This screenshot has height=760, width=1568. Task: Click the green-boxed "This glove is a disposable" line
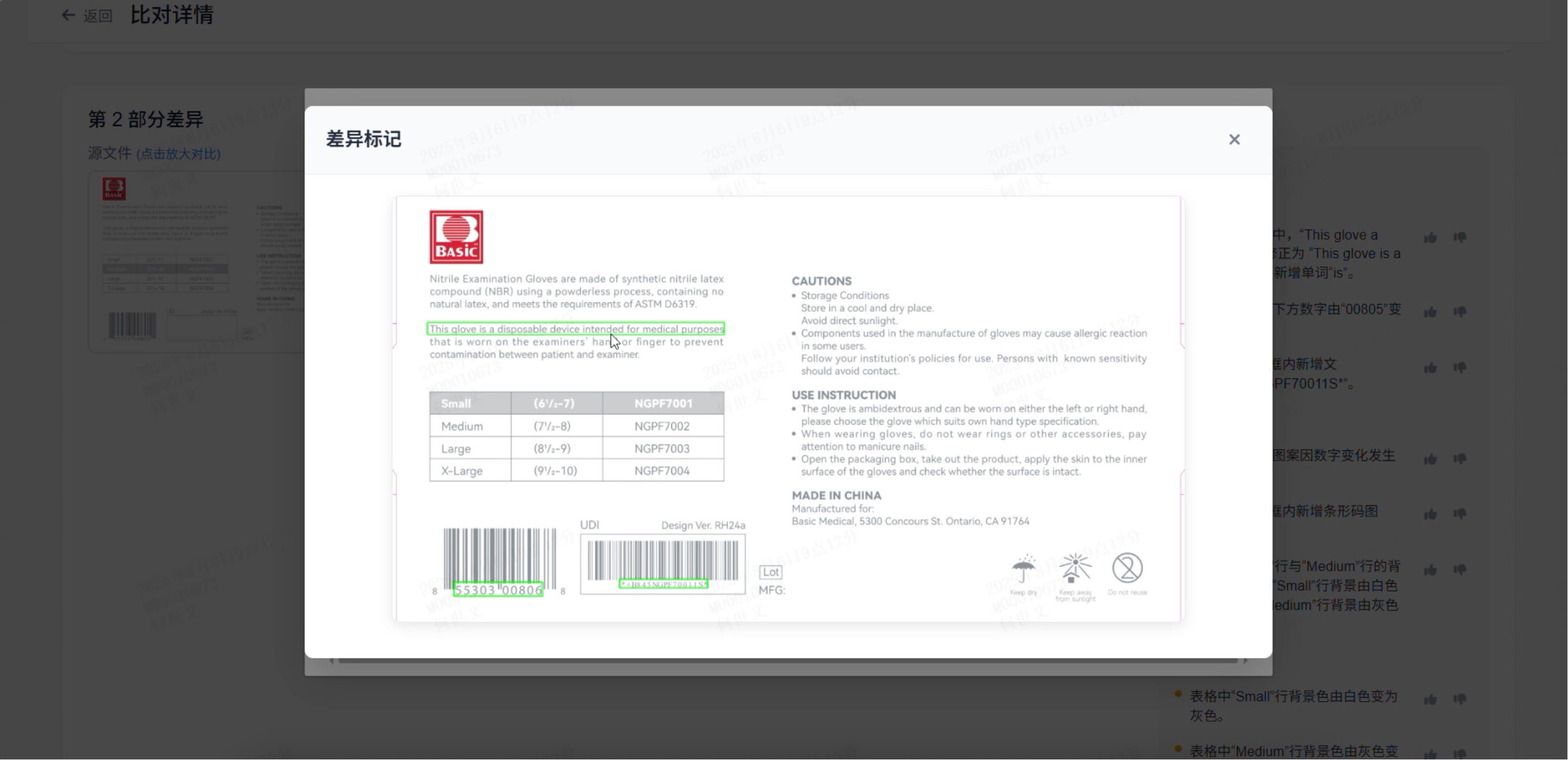click(x=576, y=329)
